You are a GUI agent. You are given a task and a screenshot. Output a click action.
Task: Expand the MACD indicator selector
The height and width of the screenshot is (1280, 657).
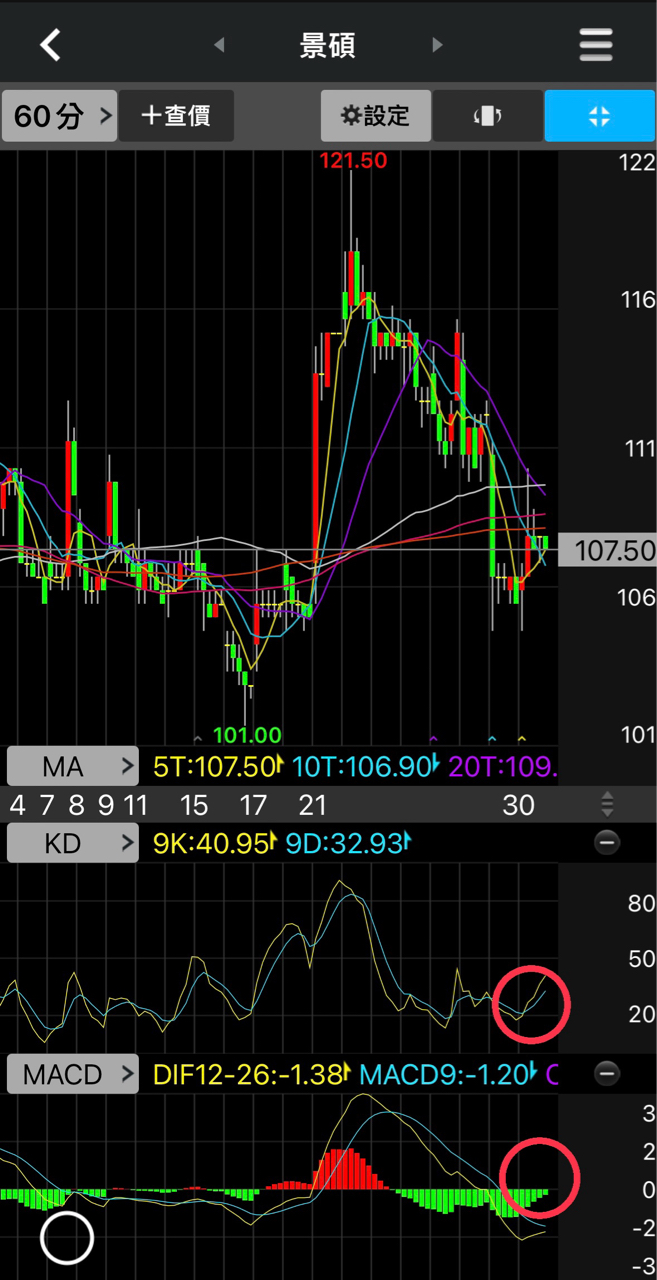tap(72, 1075)
